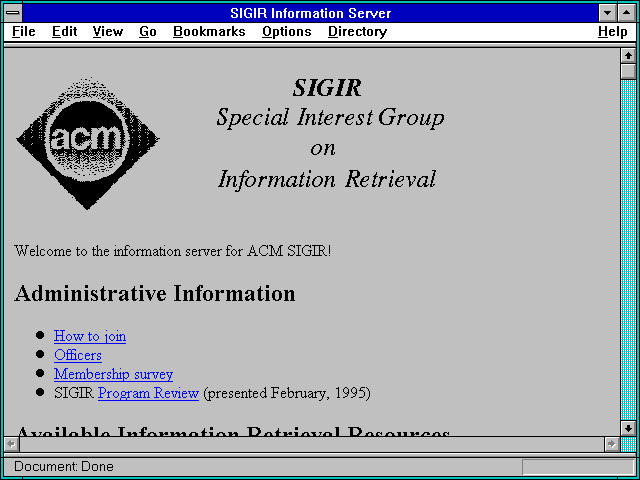Open the Help menu

pyautogui.click(x=613, y=31)
